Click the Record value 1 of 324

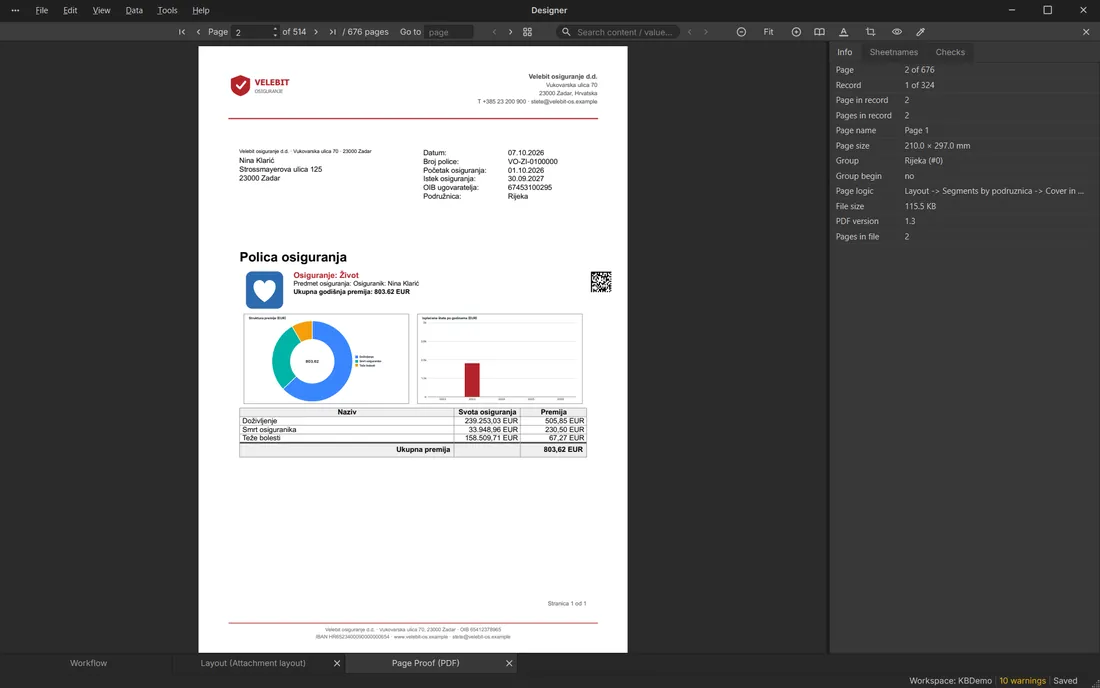pos(919,86)
